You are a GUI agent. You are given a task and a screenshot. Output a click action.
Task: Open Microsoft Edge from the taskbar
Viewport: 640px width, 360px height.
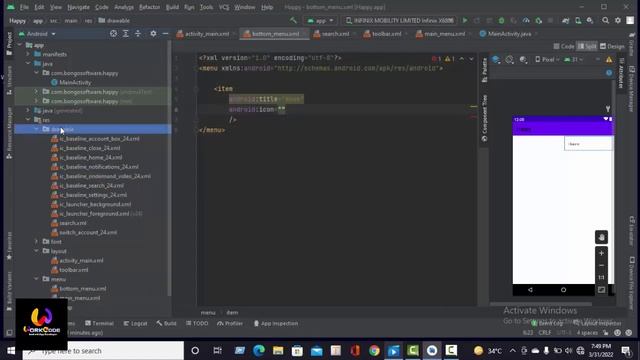click(259, 351)
